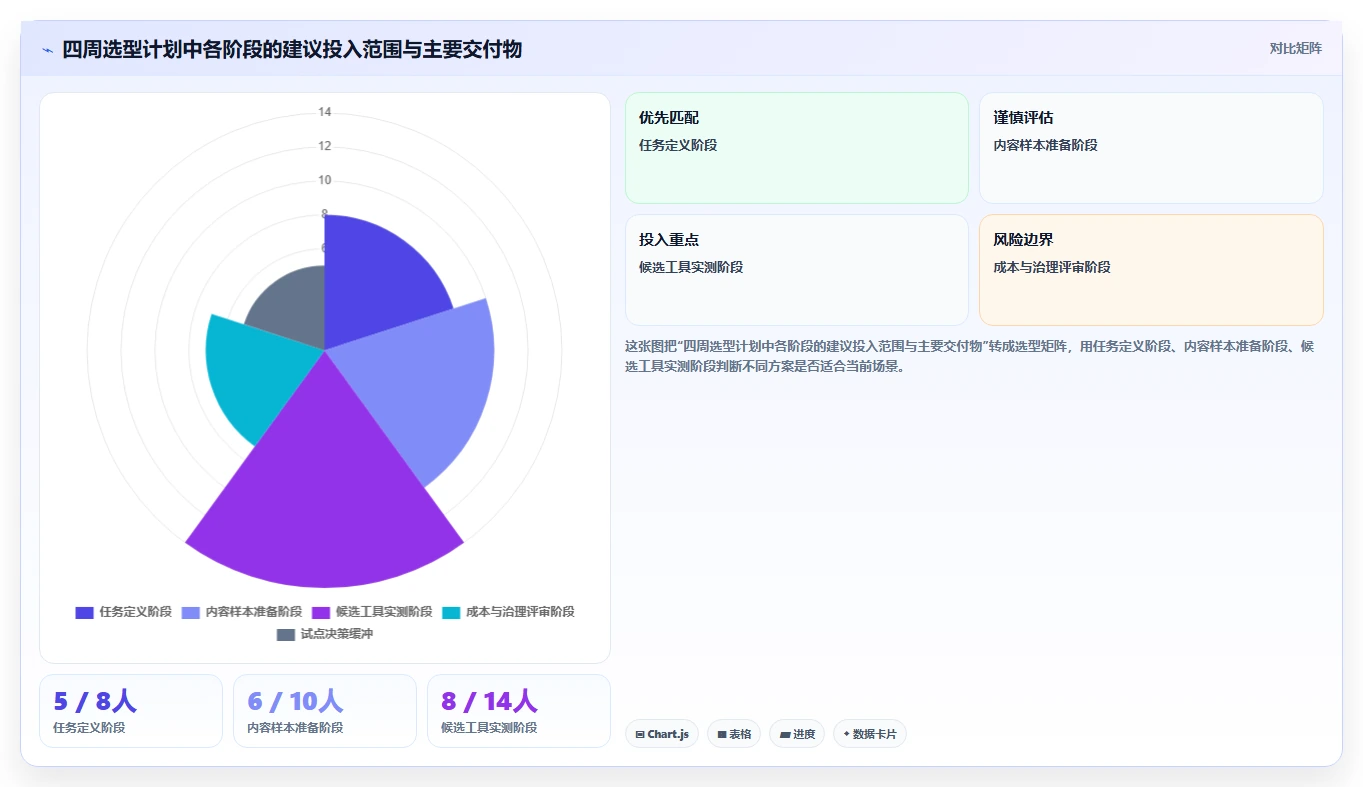Open the 5 / 8人 stat card

click(131, 711)
